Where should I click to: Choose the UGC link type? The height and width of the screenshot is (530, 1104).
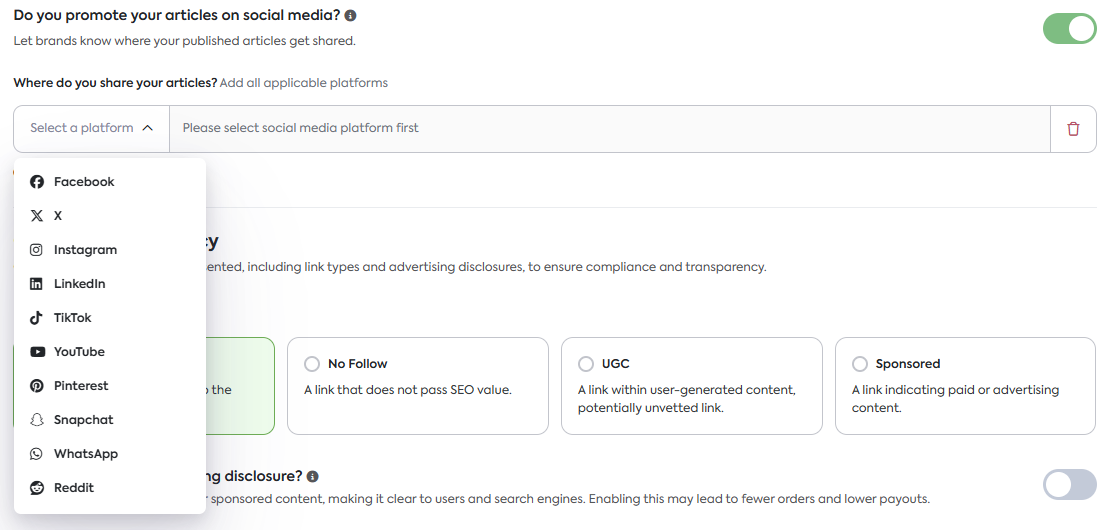586,364
